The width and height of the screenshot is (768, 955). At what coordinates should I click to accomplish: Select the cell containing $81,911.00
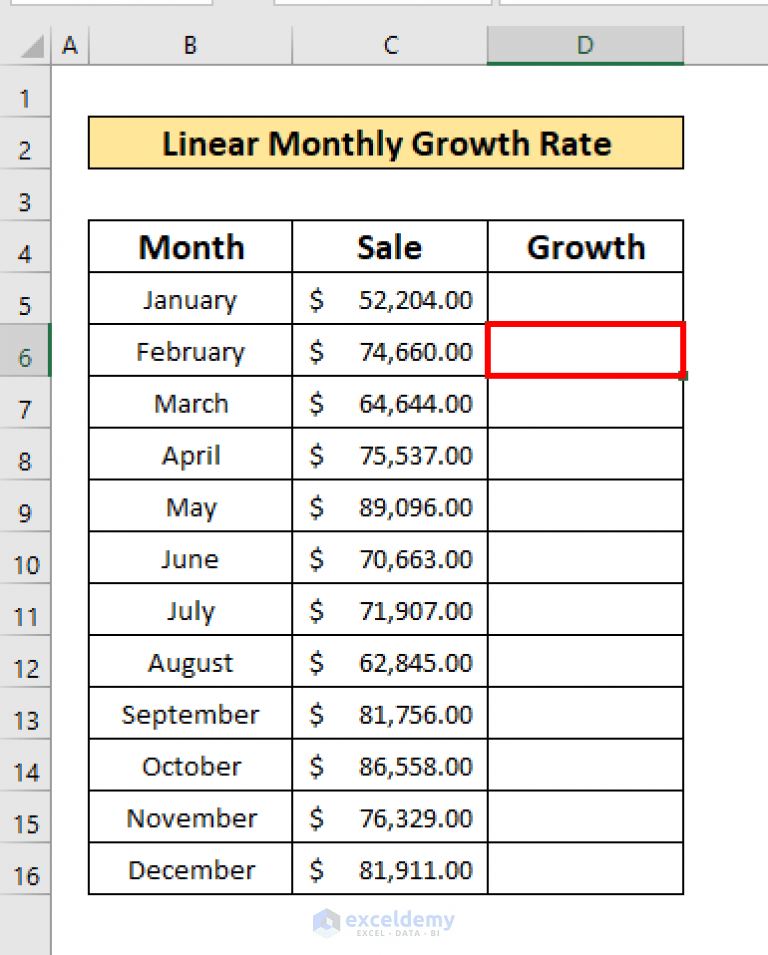coord(390,869)
